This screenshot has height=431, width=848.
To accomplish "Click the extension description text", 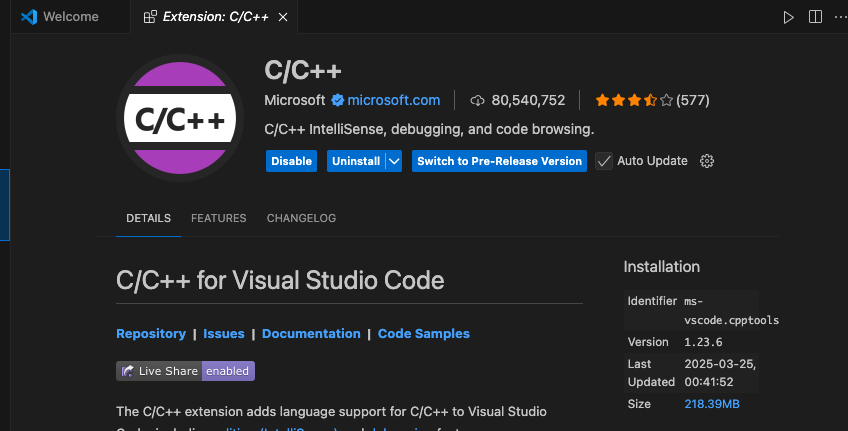I will tap(429, 129).
